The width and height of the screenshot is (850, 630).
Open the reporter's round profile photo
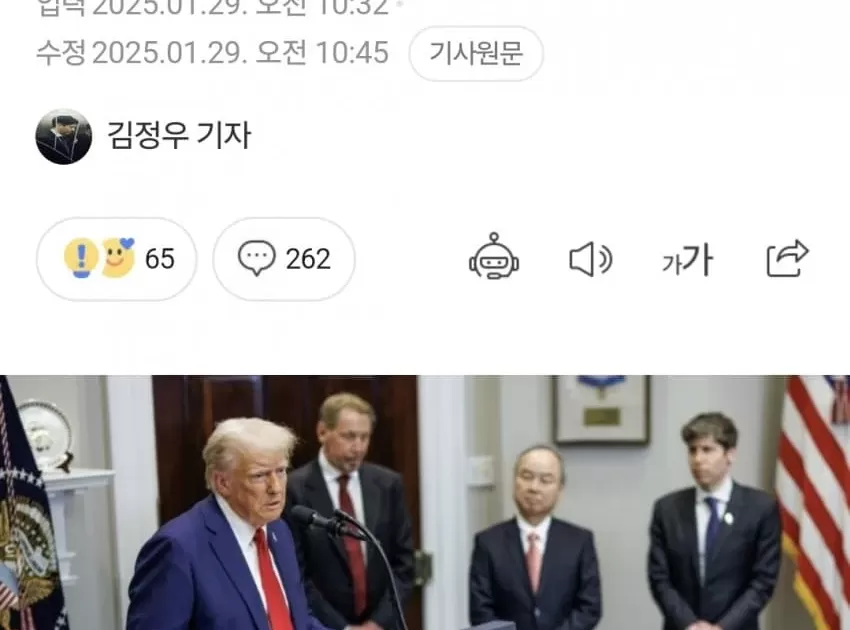coord(63,137)
